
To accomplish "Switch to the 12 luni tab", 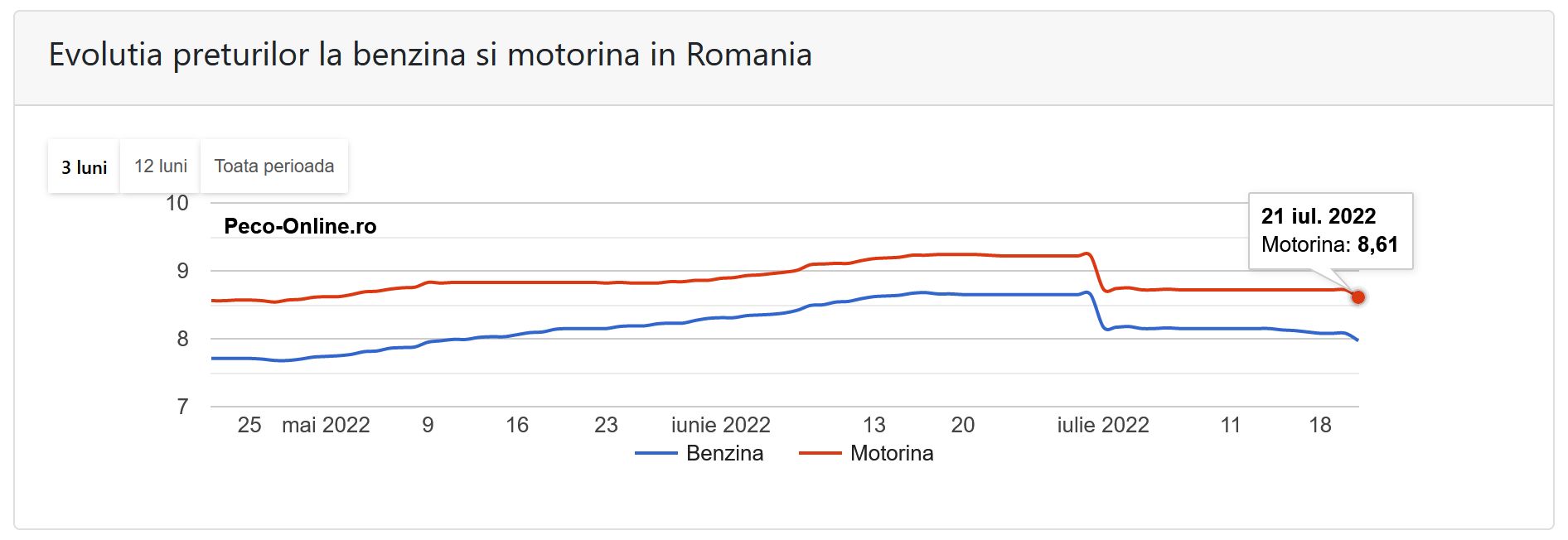I will point(161,166).
